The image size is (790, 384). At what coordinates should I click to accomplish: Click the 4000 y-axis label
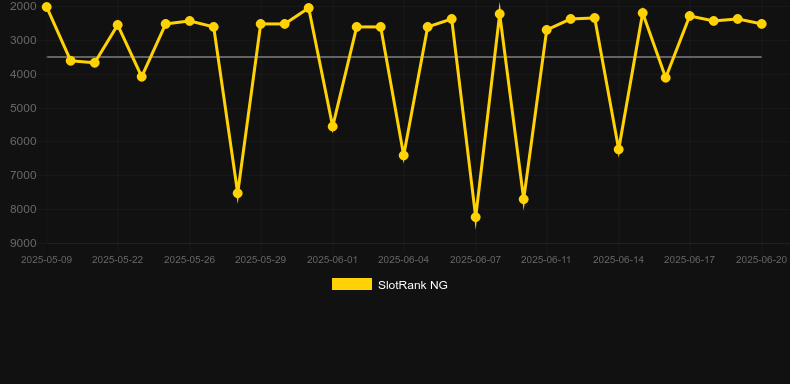[23, 74]
